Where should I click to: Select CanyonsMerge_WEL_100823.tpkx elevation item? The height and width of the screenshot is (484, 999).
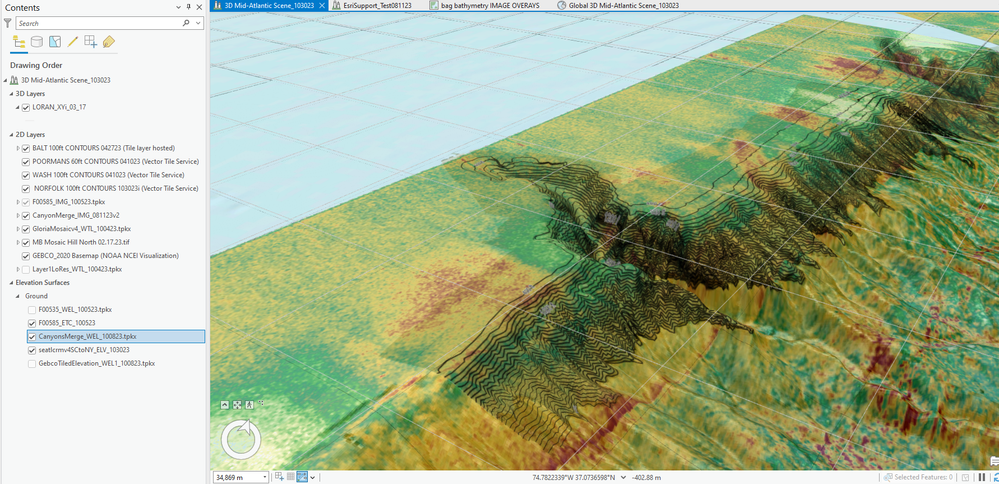coord(86,336)
